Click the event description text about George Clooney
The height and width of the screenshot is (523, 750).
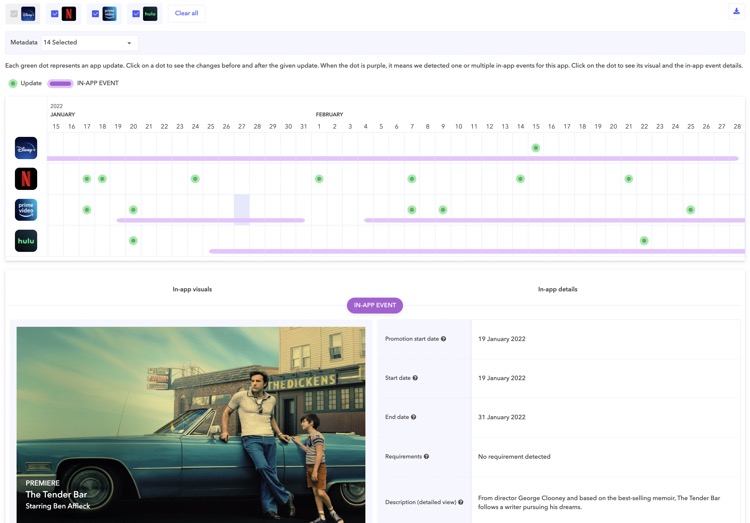(599, 502)
